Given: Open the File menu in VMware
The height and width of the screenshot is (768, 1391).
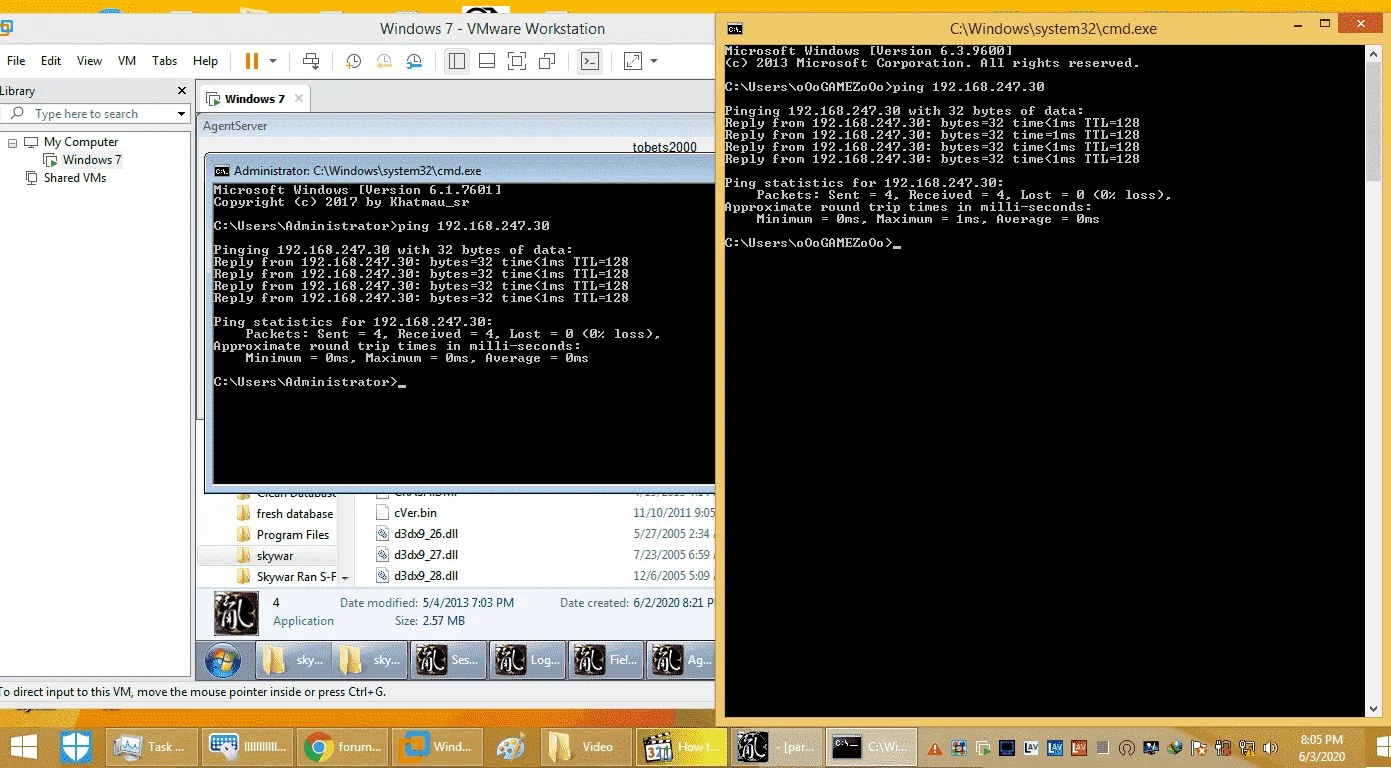Looking at the screenshot, I should pos(16,61).
